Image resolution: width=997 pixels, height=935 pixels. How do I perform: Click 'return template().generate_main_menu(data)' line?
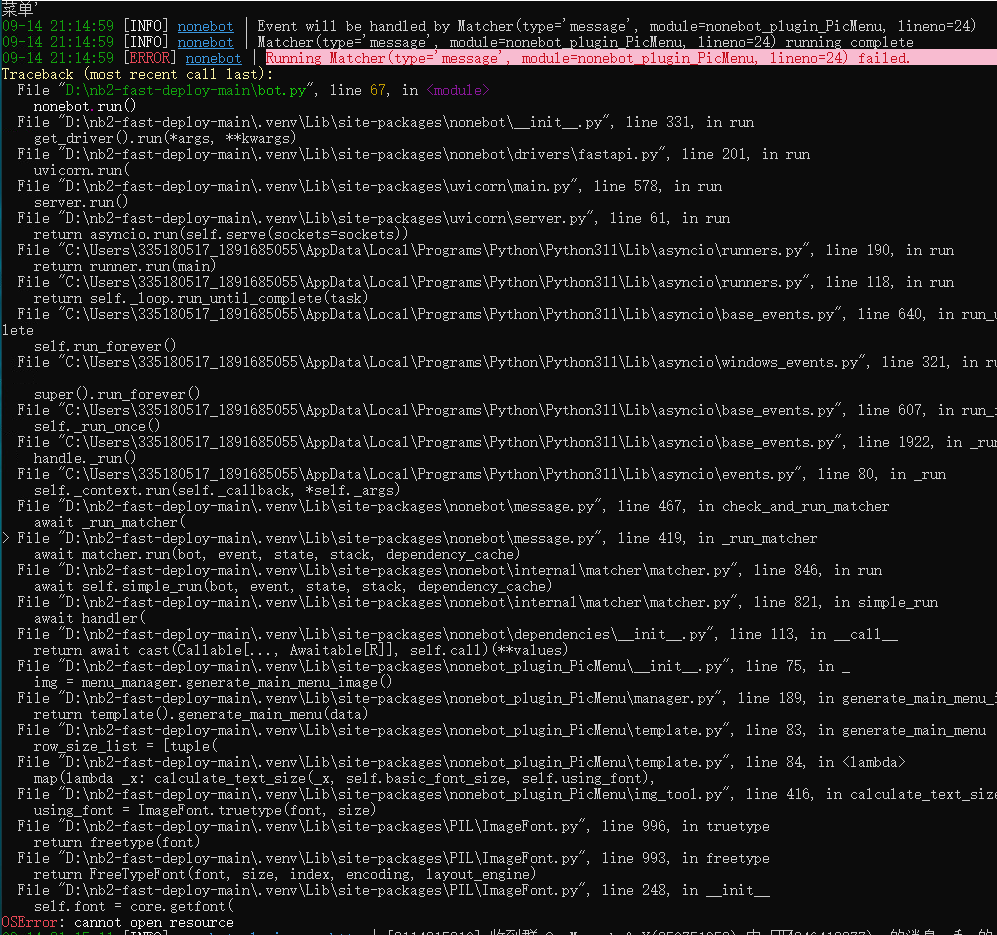(201, 714)
